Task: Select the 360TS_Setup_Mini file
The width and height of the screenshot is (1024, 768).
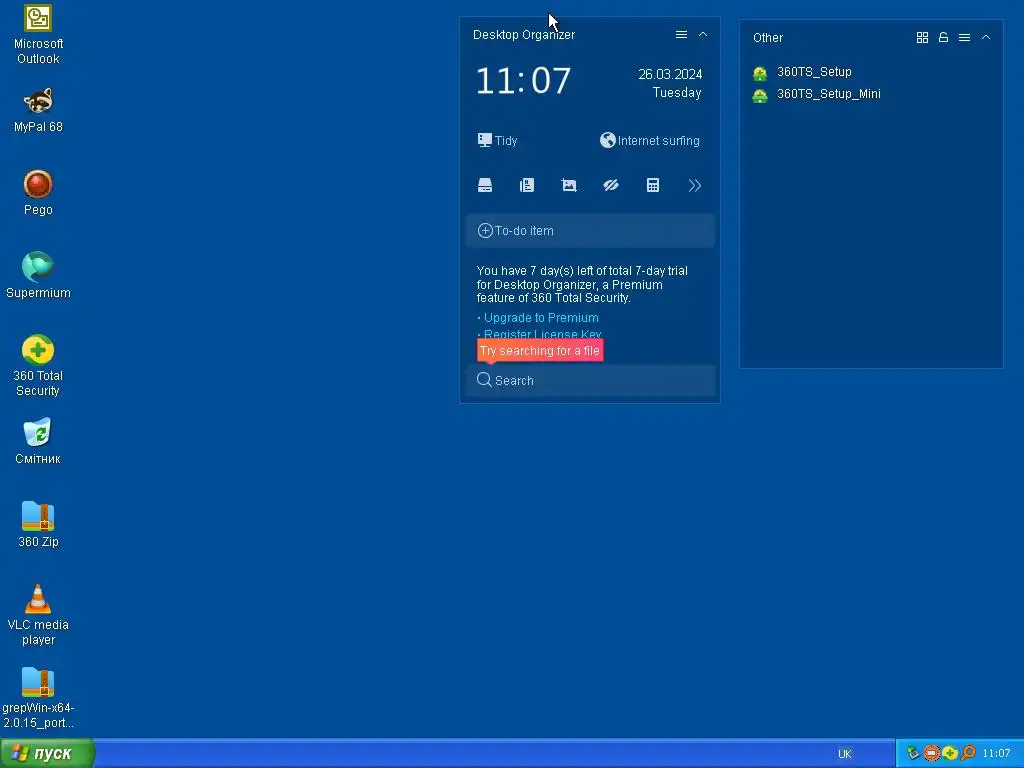Action: tap(828, 94)
